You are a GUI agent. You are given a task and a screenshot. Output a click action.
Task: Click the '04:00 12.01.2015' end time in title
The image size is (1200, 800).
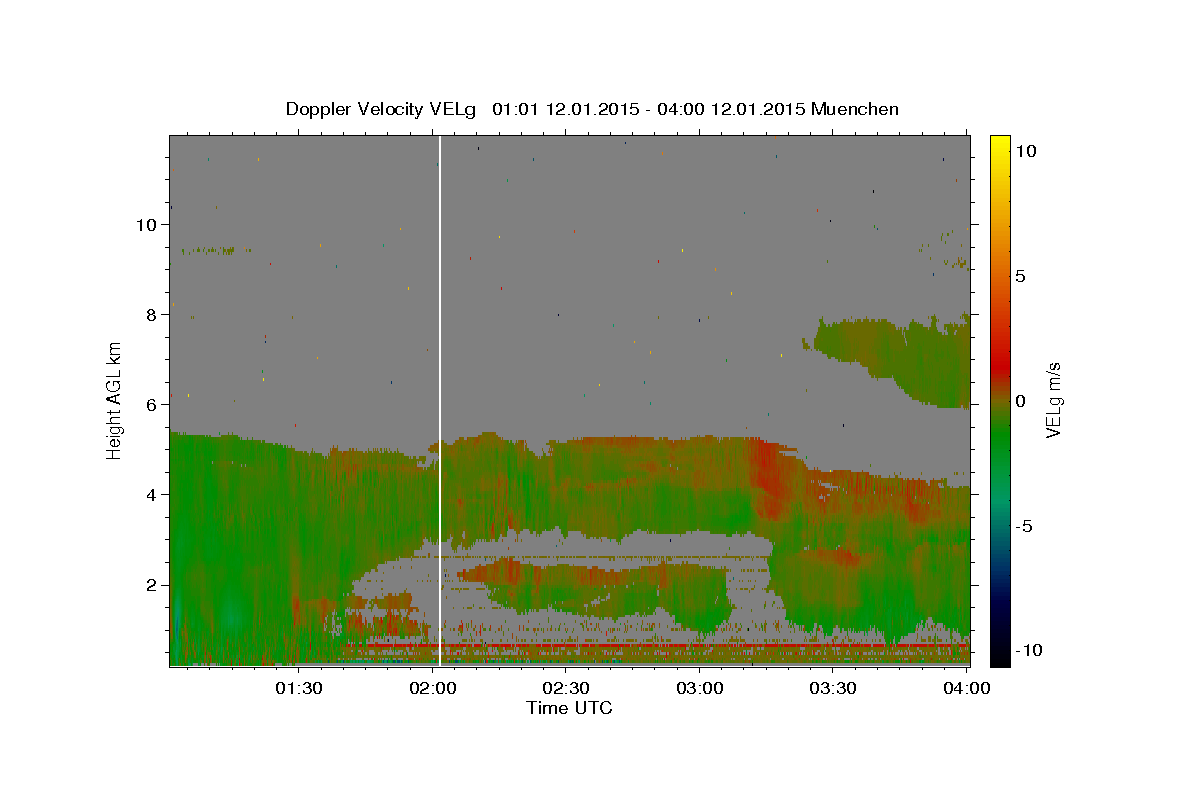click(x=732, y=109)
